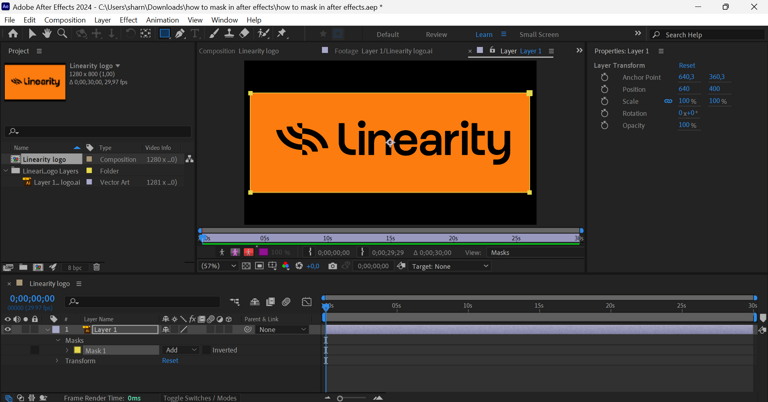Open the Animation menu
768x402 pixels.
tap(162, 20)
